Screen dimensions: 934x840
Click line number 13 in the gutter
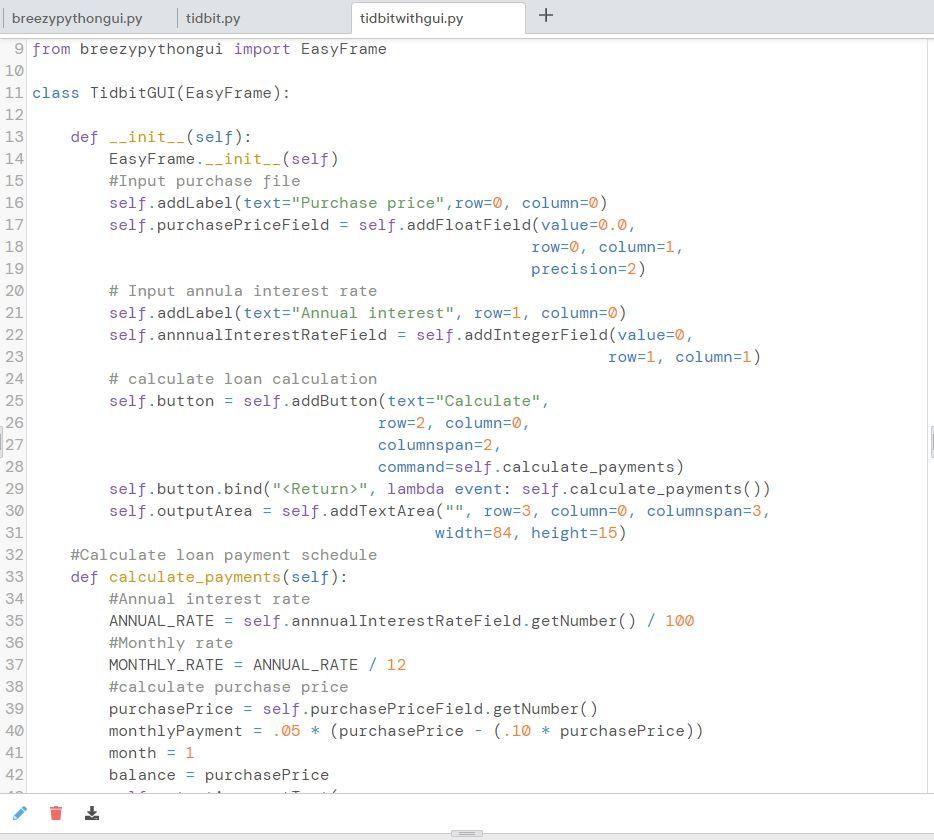tap(14, 137)
